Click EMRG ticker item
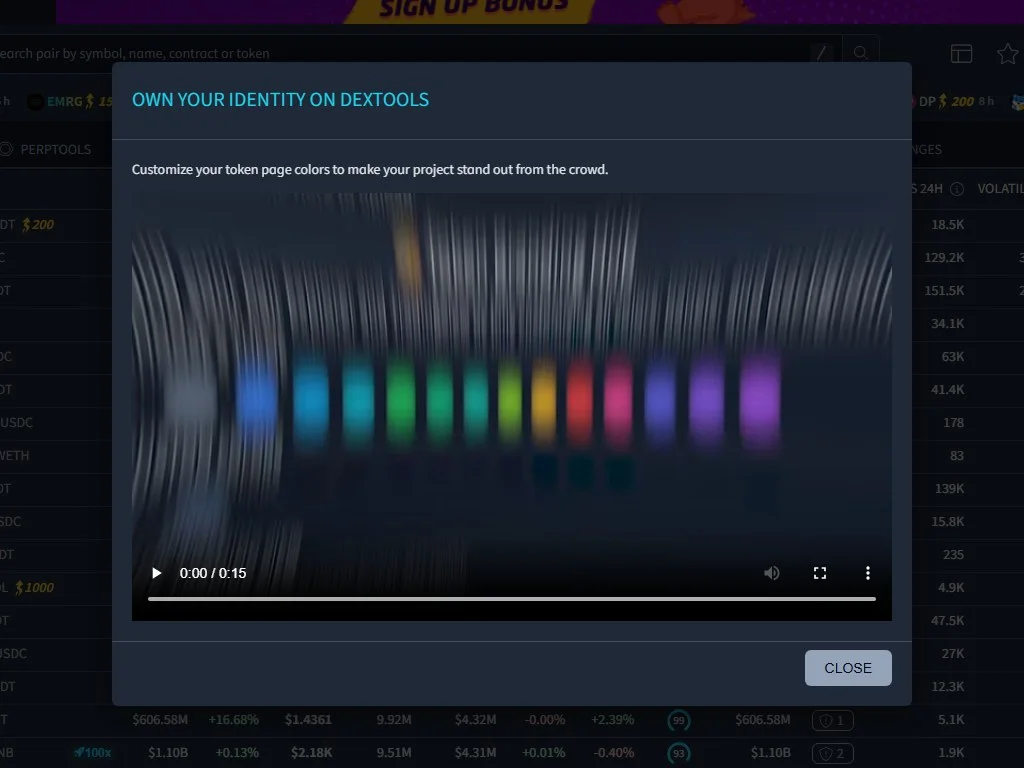The width and height of the screenshot is (1024, 768). (70, 101)
